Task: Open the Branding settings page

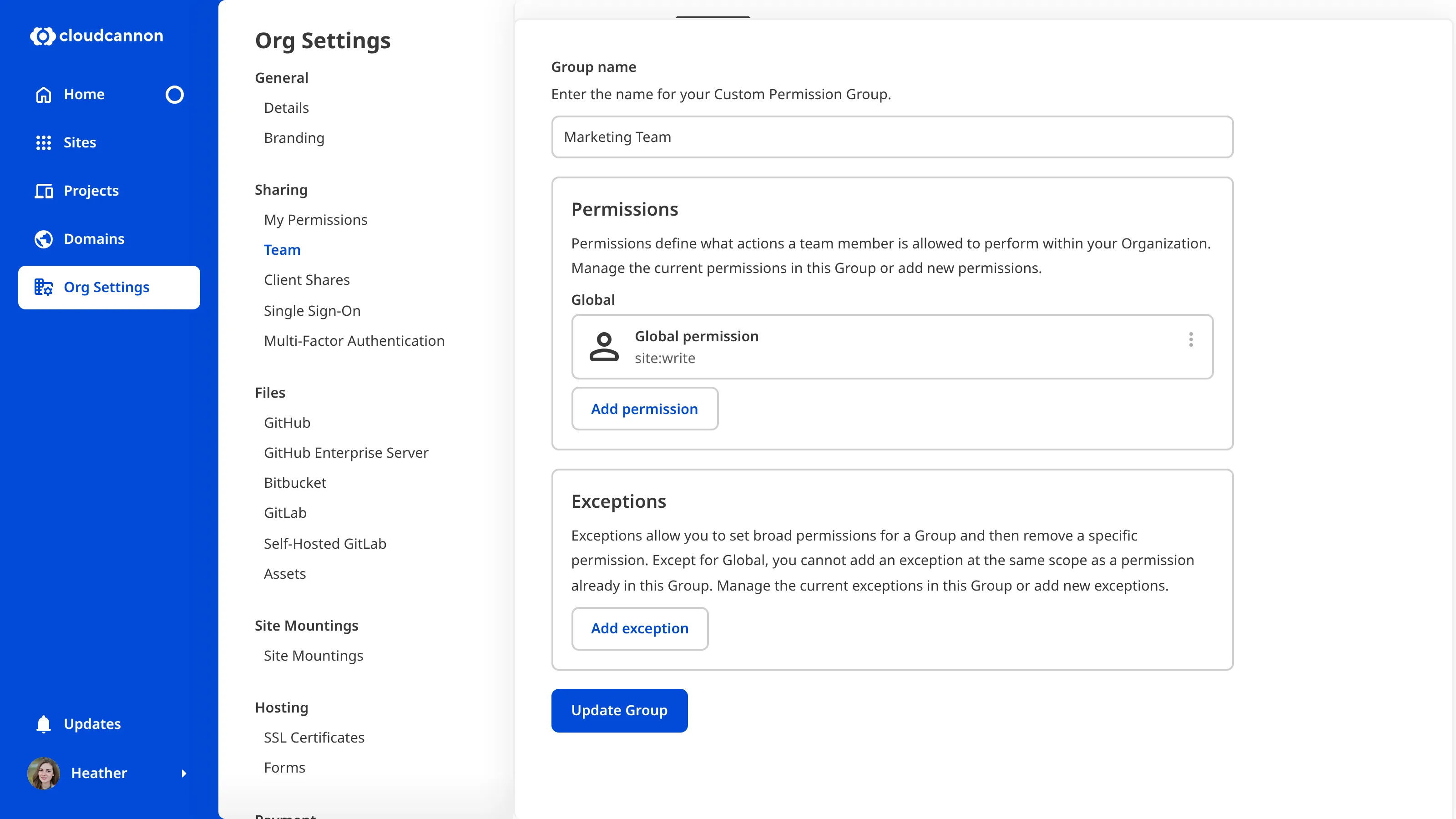Action: point(294,137)
